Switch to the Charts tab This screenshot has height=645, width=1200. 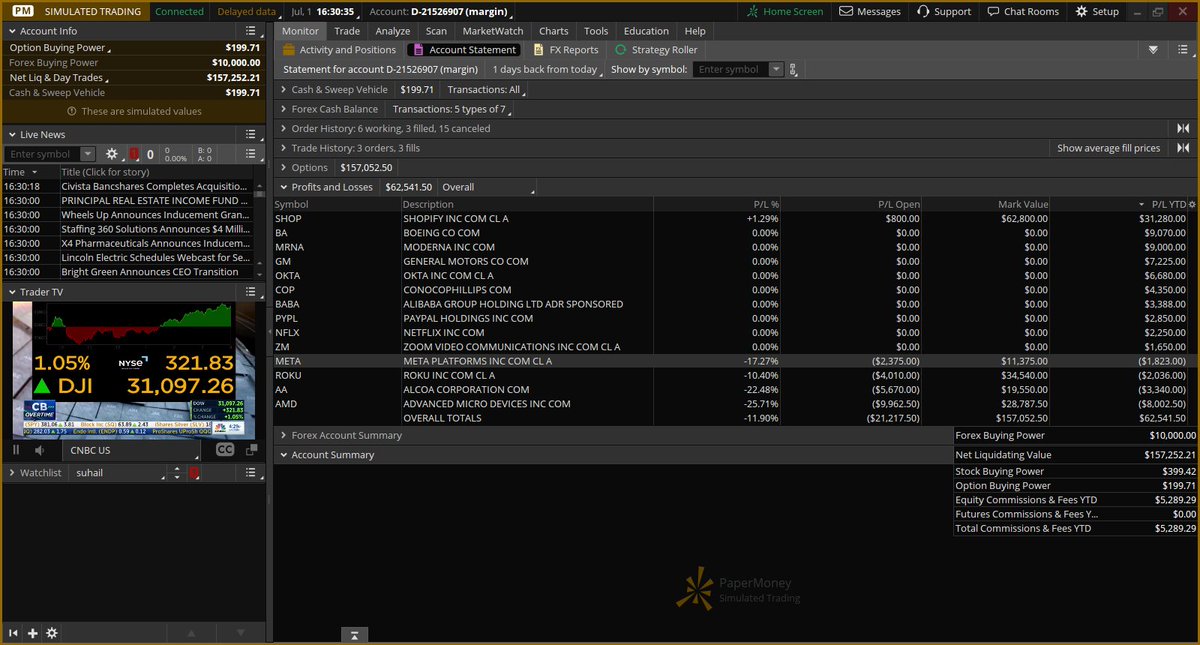pos(554,31)
